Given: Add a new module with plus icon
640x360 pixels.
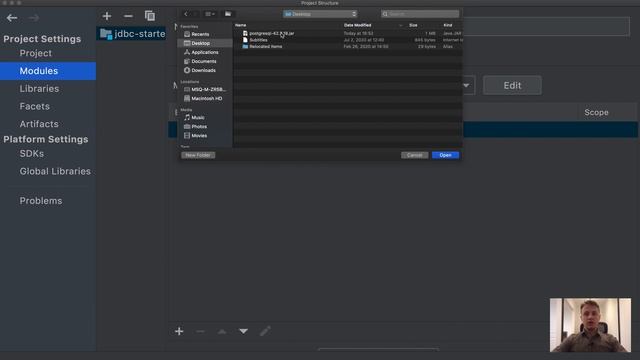Looking at the screenshot, I should (x=107, y=16).
